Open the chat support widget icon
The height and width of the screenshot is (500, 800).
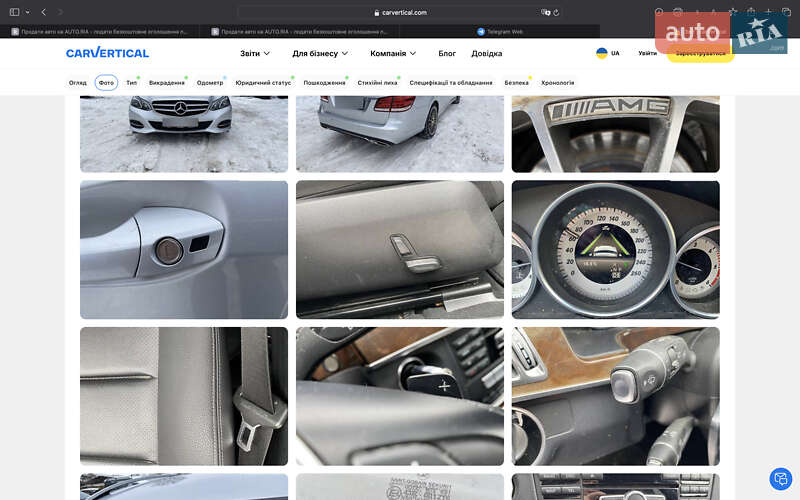pos(780,479)
